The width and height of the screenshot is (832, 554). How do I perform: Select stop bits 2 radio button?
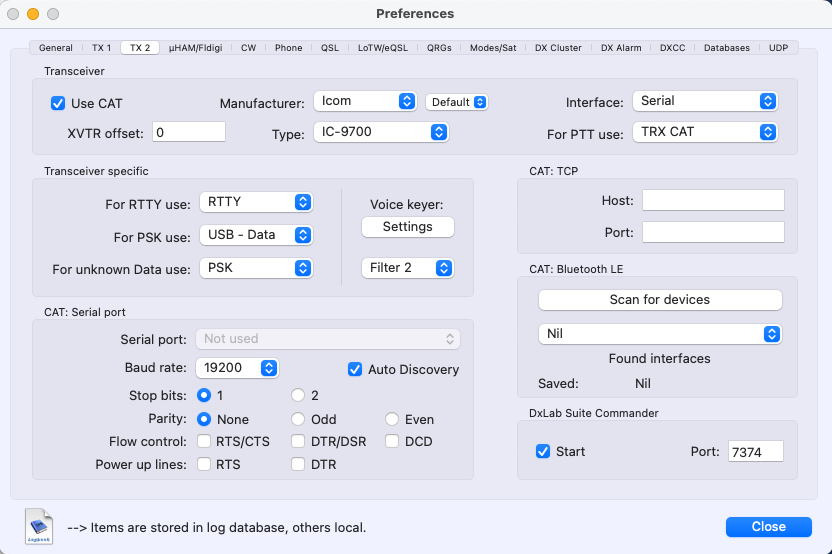pos(298,395)
